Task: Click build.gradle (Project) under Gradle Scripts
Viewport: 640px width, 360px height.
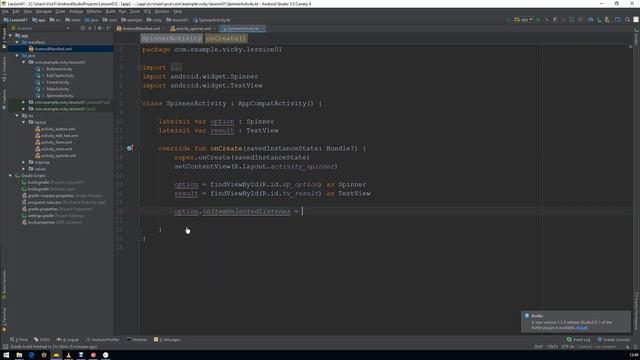Action: 53,182
